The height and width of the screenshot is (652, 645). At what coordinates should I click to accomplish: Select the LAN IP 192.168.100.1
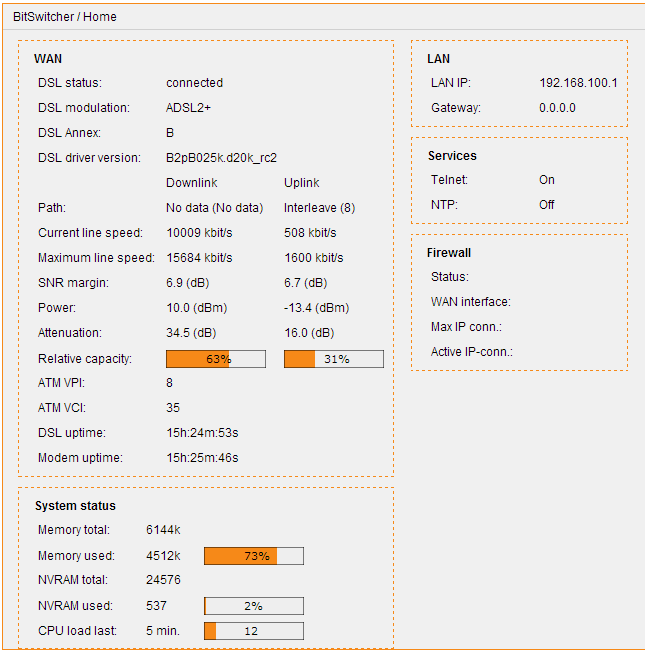(x=578, y=83)
